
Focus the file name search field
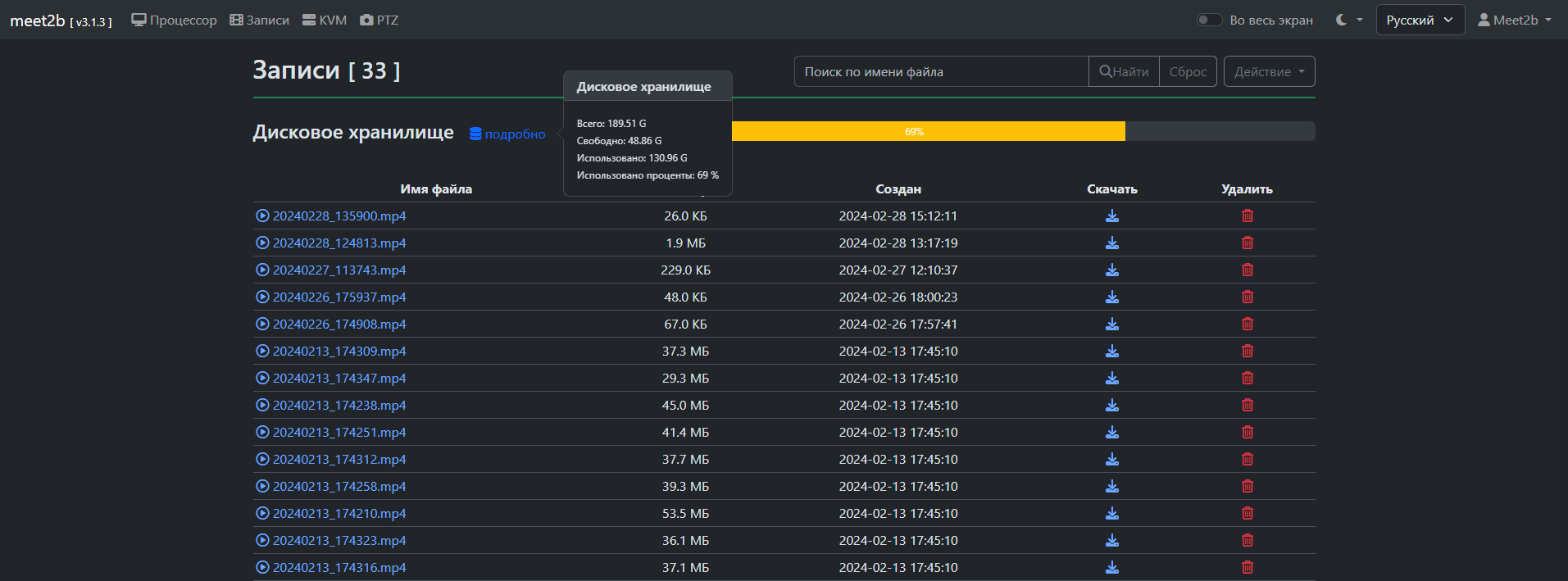pos(941,71)
